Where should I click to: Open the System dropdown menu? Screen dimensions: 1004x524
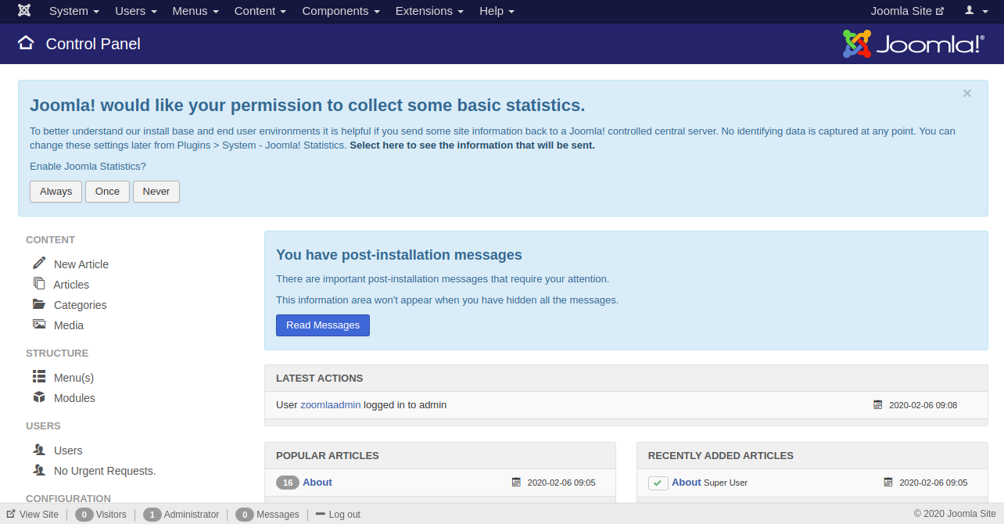(x=74, y=11)
